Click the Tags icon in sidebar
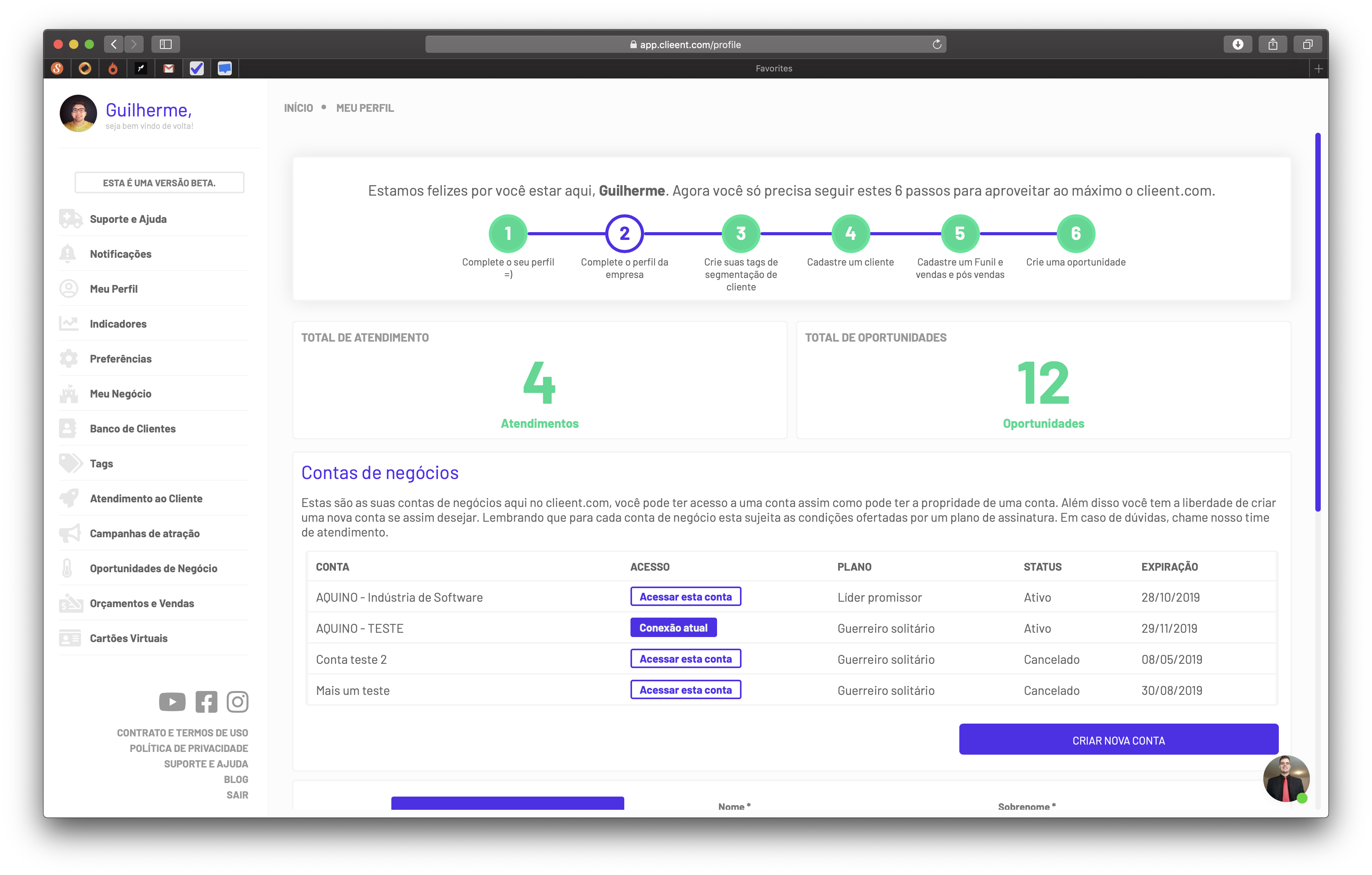 (70, 463)
